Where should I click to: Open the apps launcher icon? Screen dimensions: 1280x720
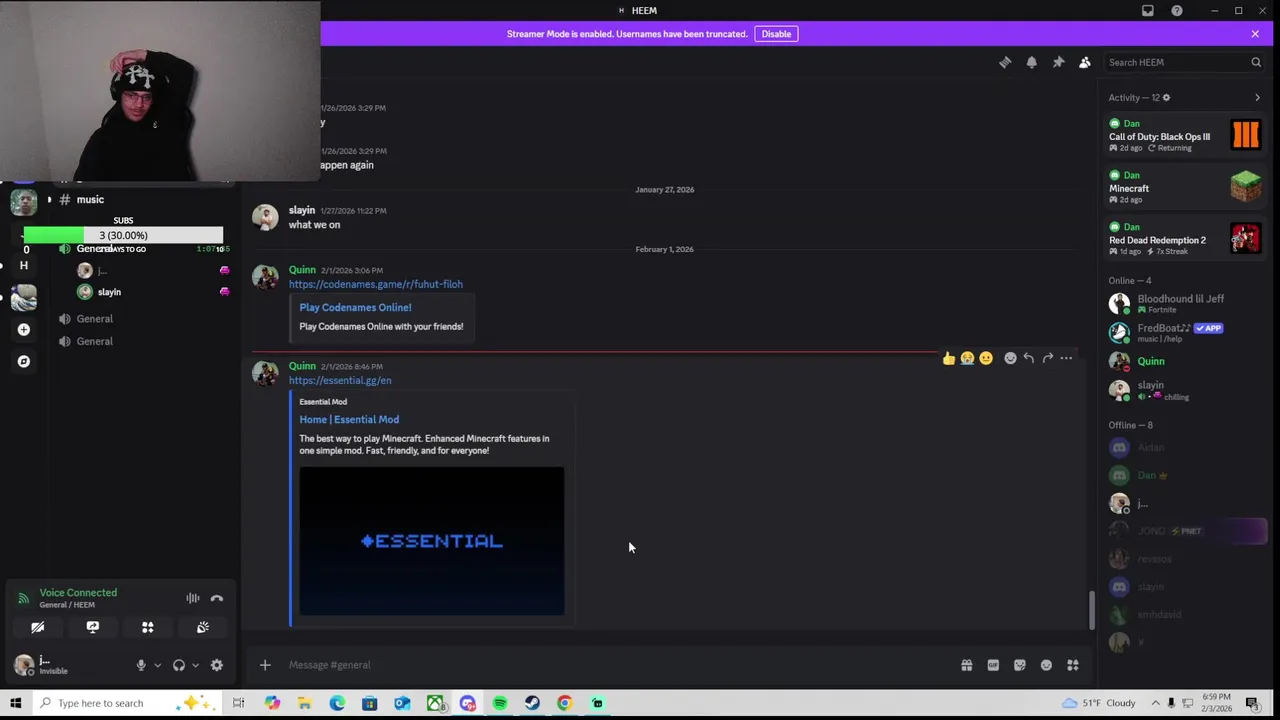pos(1073,665)
